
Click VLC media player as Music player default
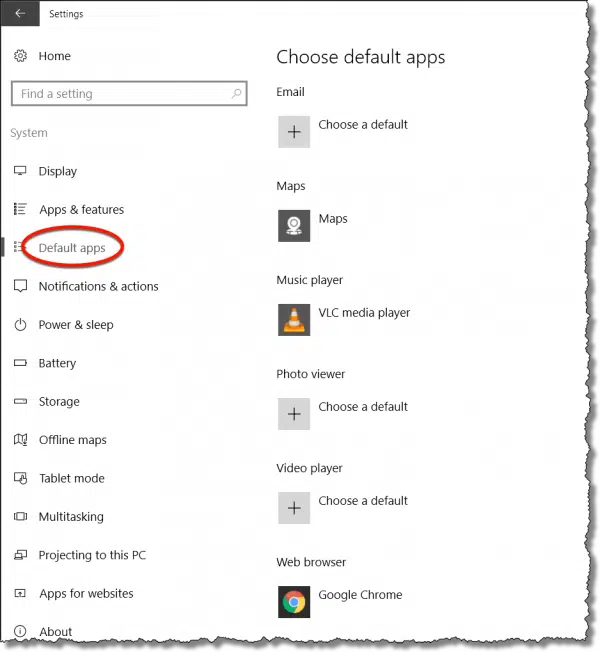coord(364,313)
